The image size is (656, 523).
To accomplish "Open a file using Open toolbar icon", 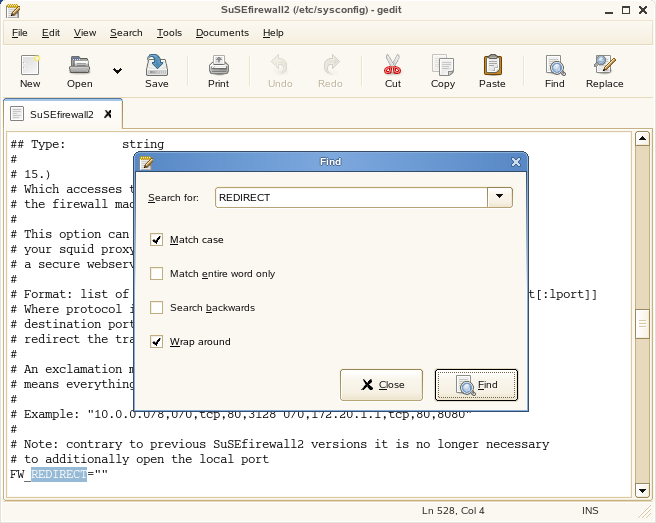I will 79,71.
